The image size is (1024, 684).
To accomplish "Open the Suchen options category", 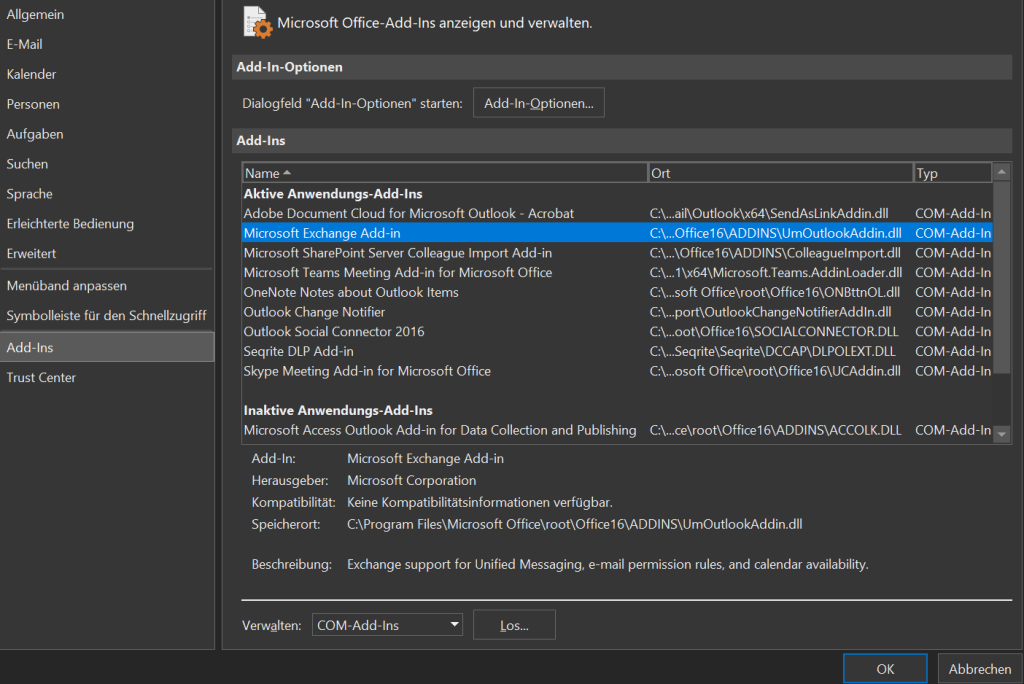I will click(27, 164).
